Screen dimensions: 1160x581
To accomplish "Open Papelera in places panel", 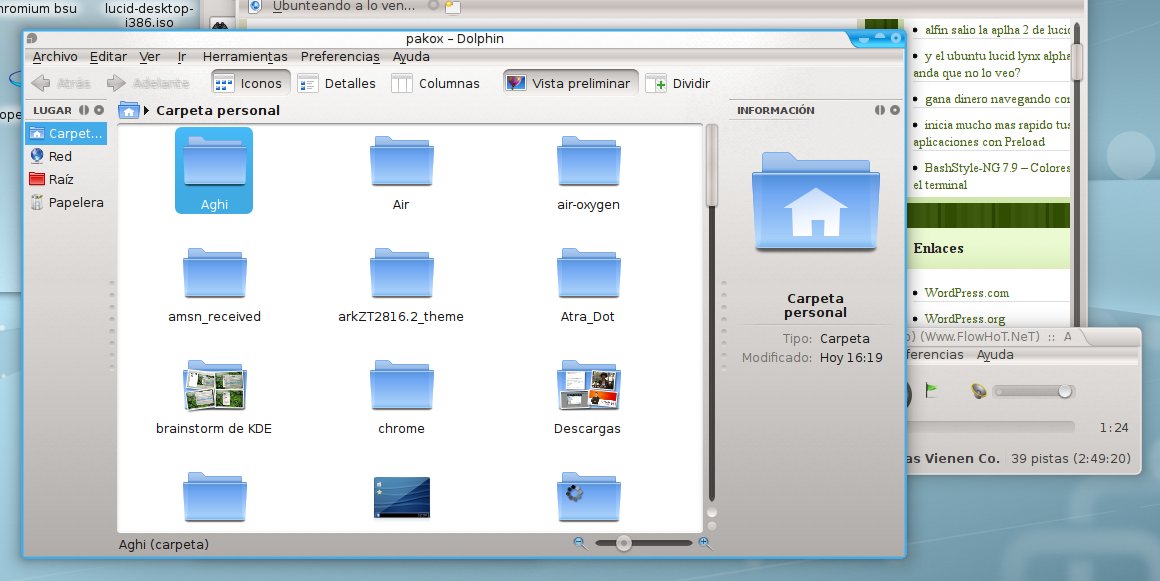I will pos(66,202).
